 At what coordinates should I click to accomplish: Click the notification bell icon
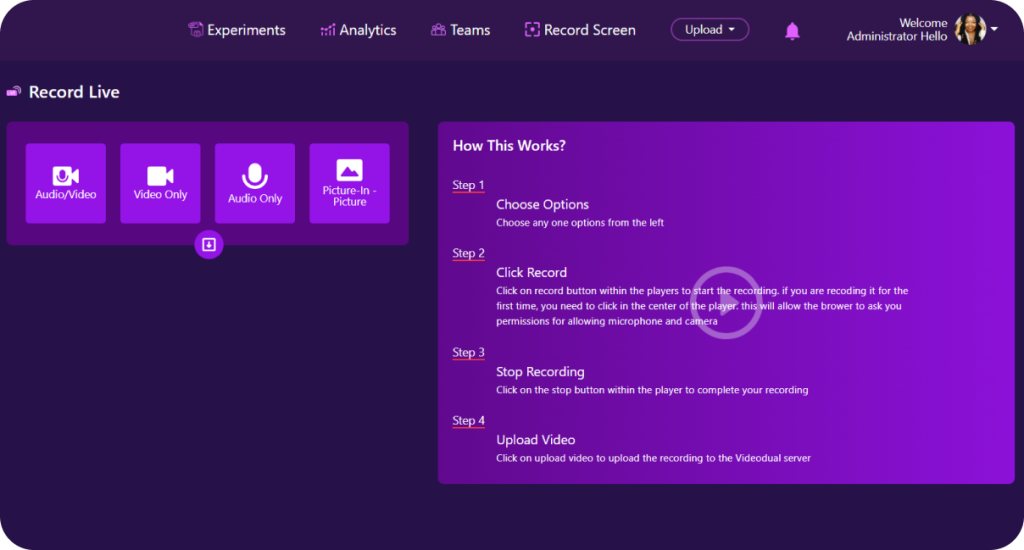pyautogui.click(x=792, y=31)
